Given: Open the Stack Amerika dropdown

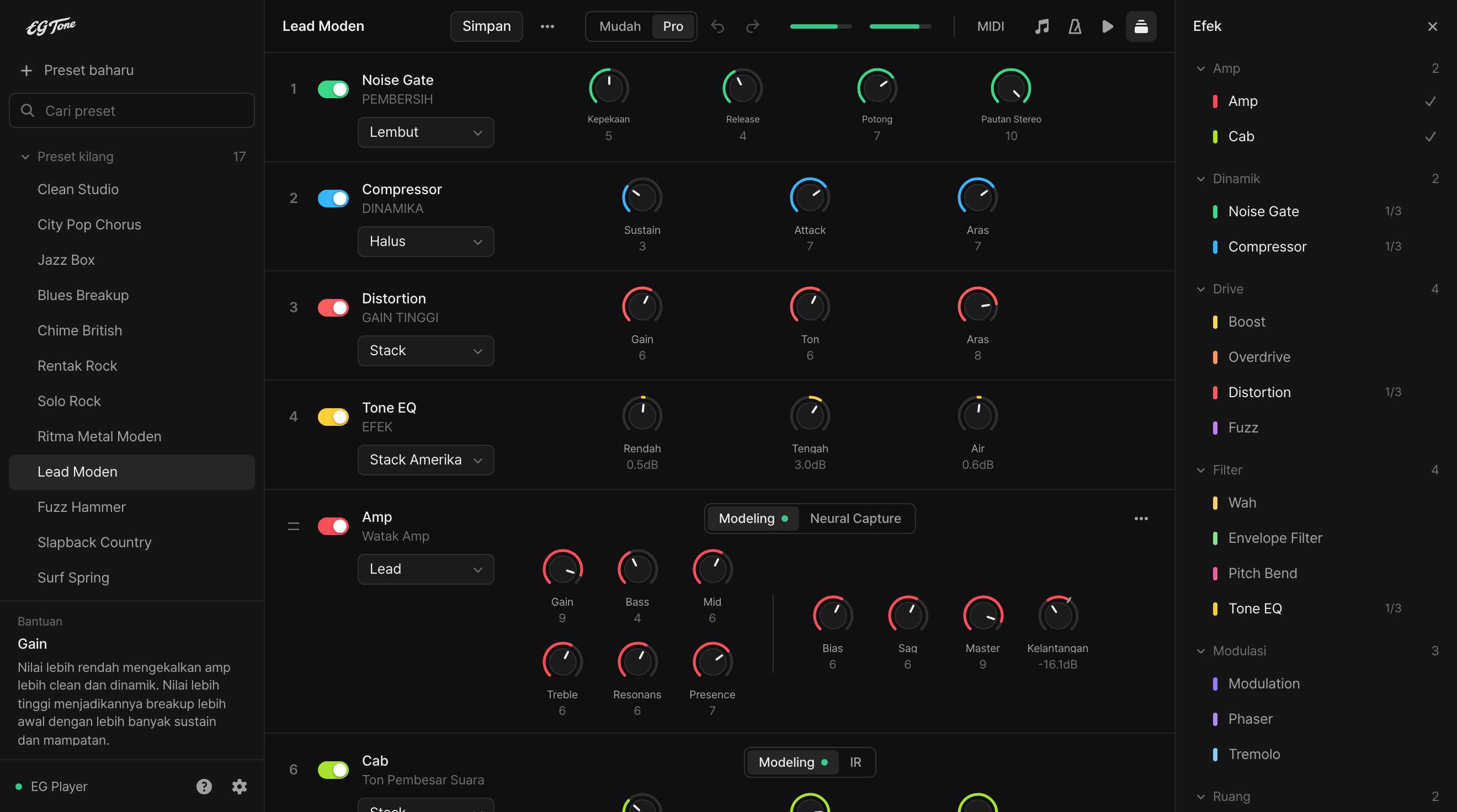Looking at the screenshot, I should click(x=426, y=460).
